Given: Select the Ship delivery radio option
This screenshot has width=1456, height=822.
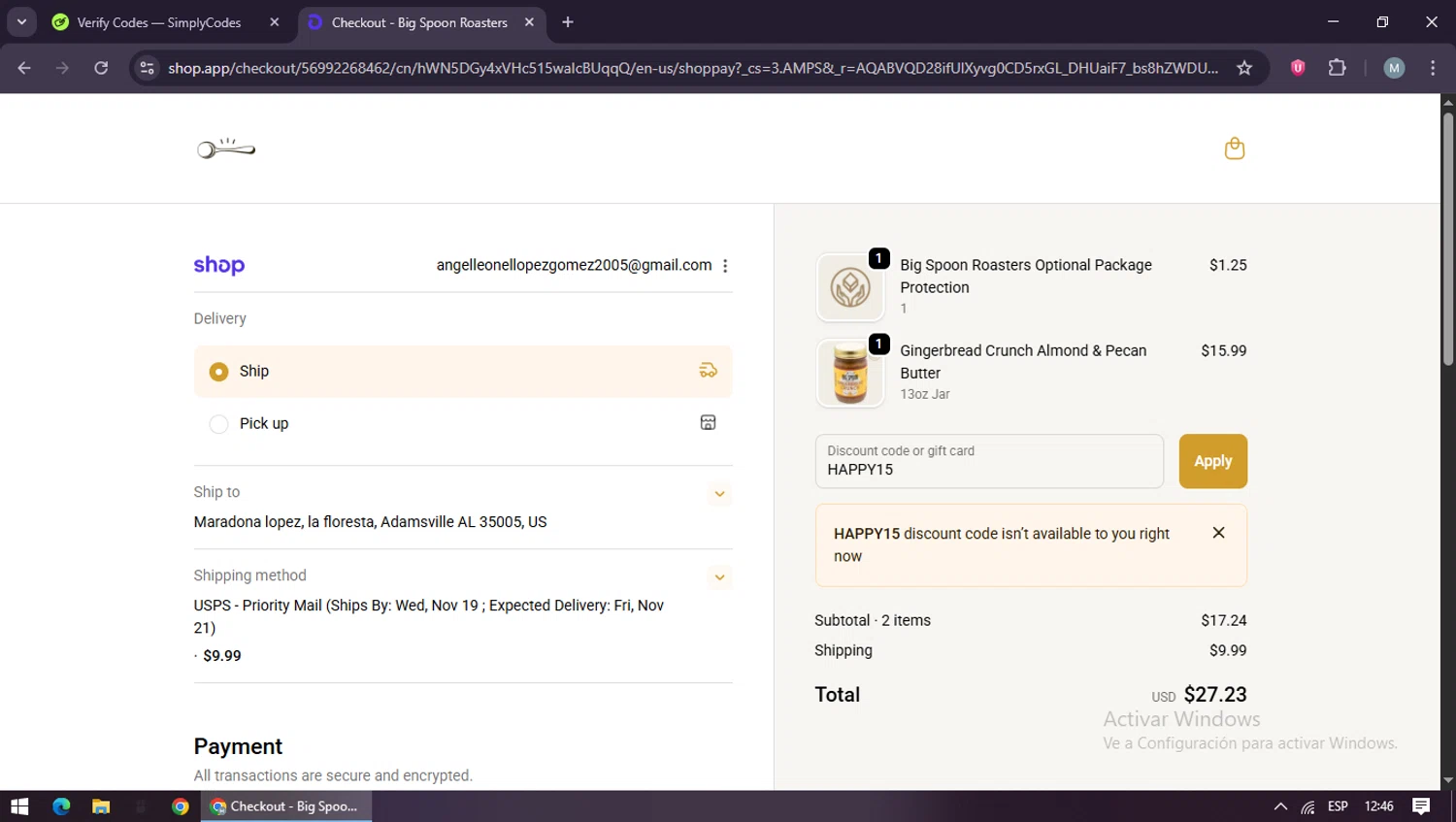Looking at the screenshot, I should [219, 372].
